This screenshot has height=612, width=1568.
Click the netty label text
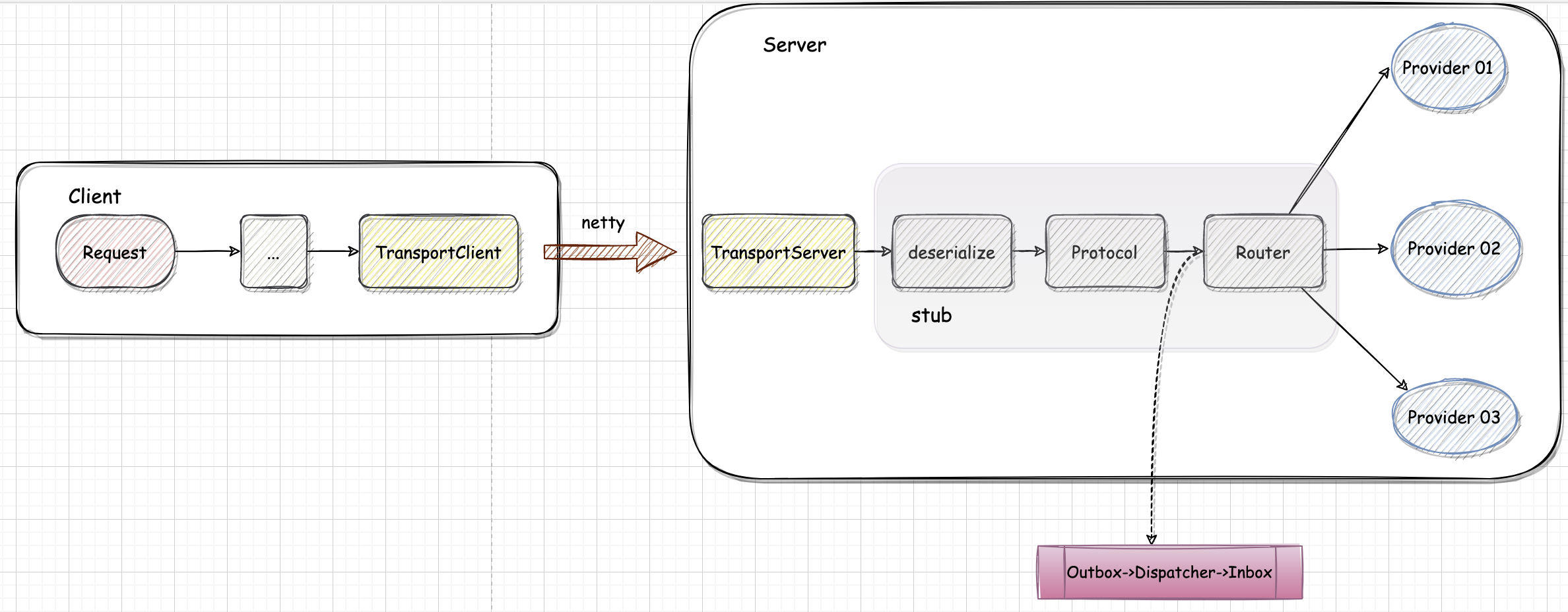[x=603, y=223]
